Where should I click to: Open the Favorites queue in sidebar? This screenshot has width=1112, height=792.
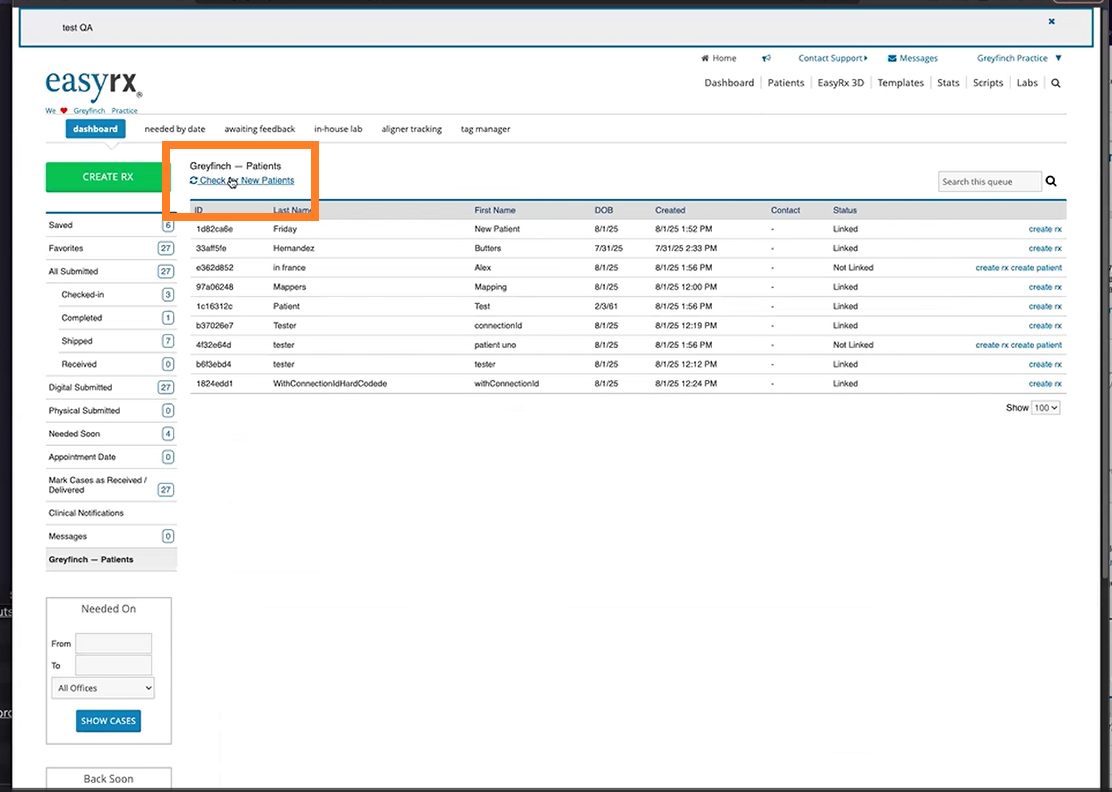111,248
